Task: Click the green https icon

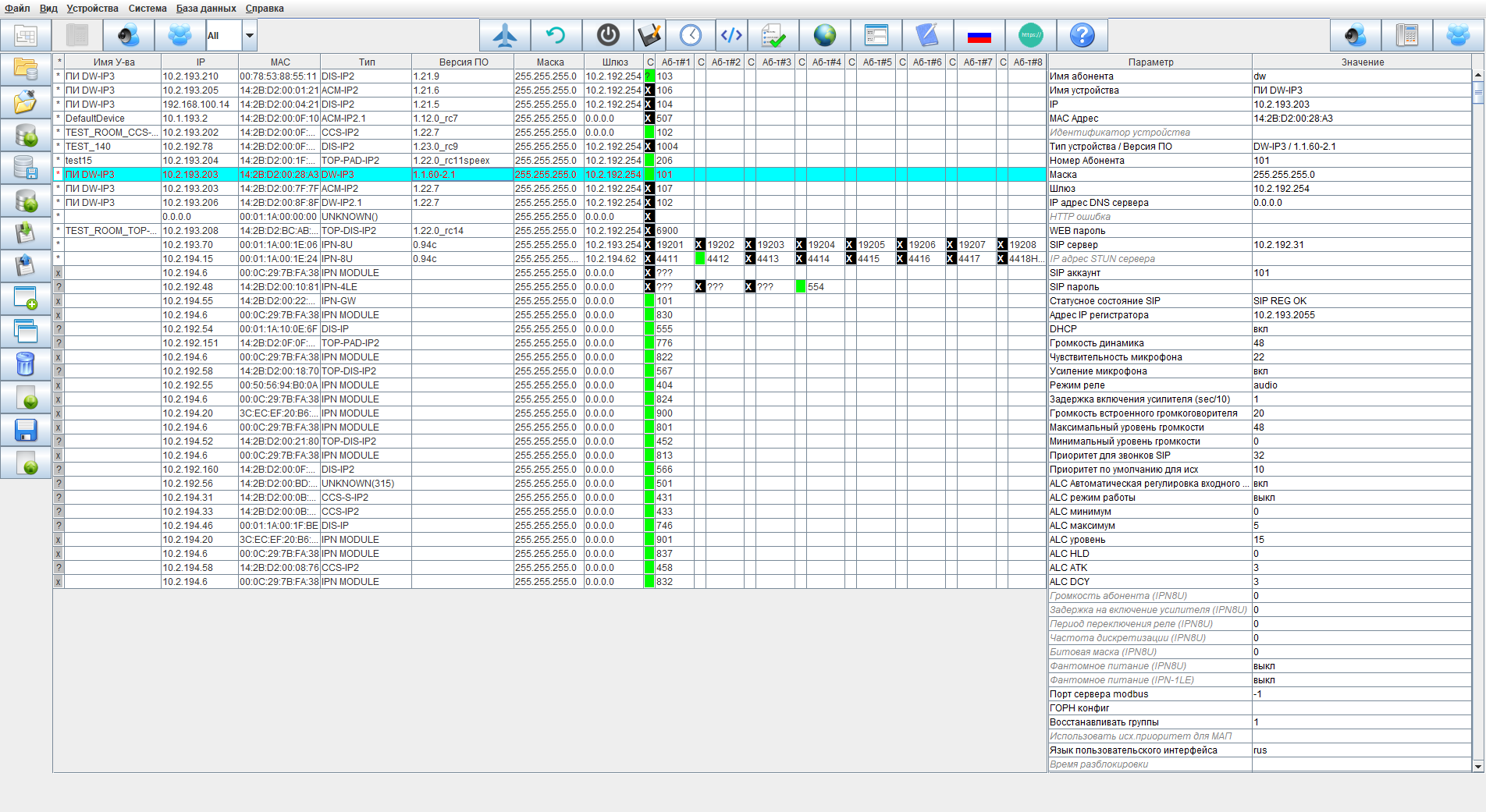Action: click(x=1030, y=35)
